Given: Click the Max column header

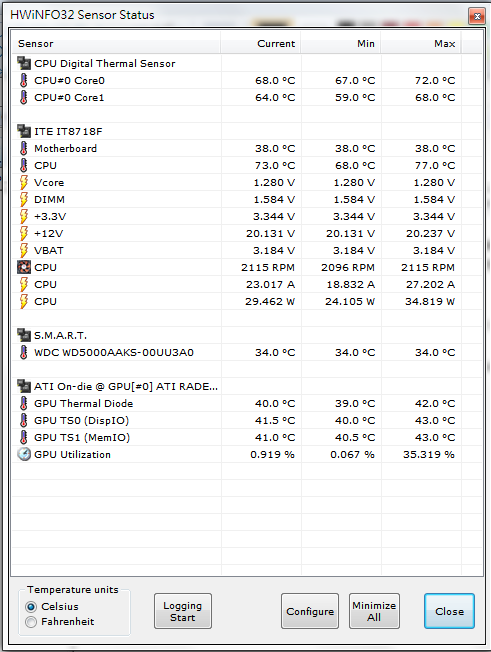Looking at the screenshot, I should (x=420, y=44).
